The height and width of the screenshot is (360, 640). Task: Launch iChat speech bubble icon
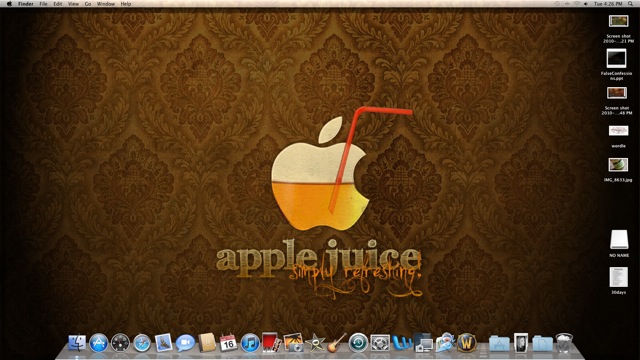coord(185,343)
